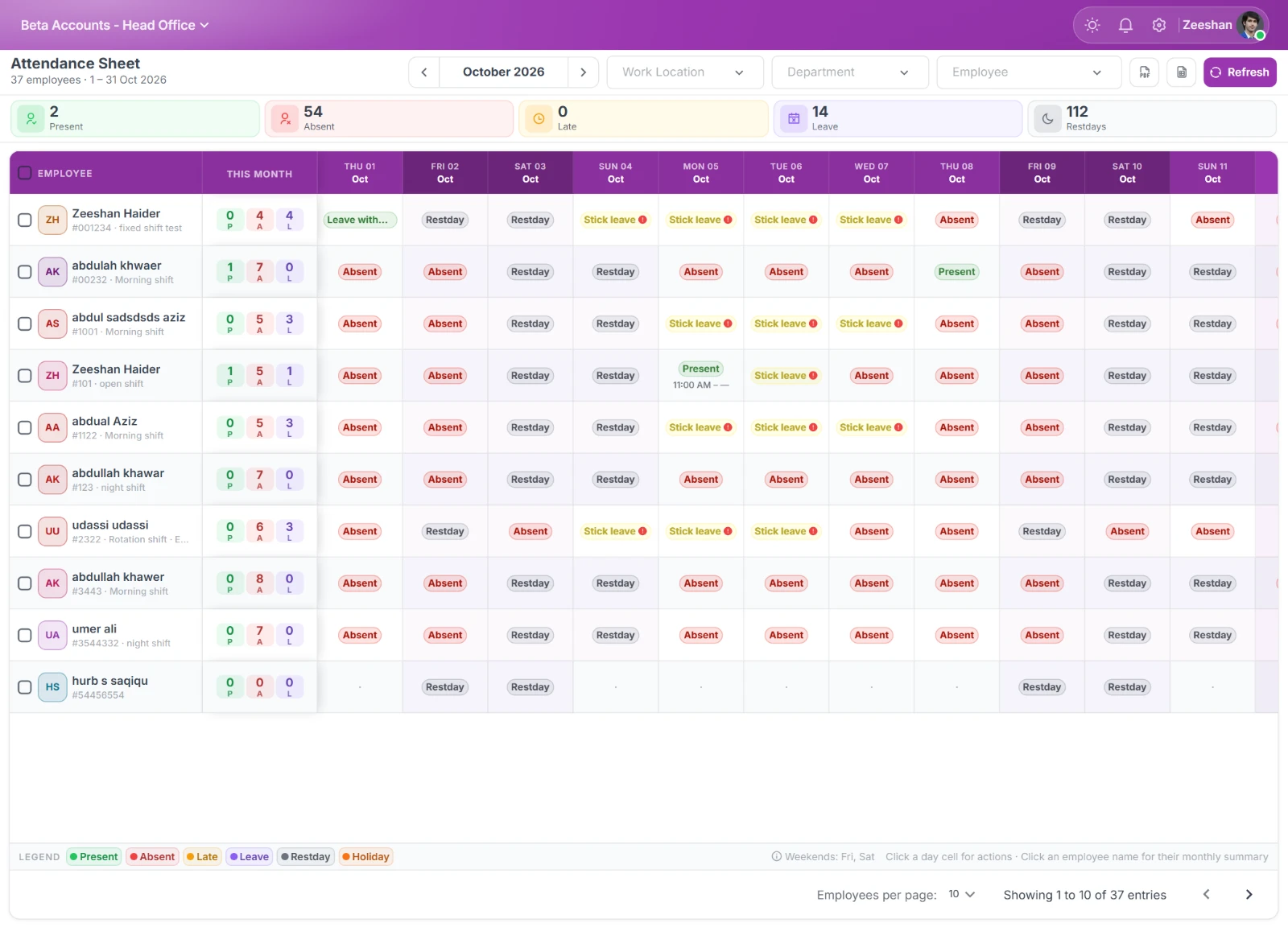Open the Work Location dropdown
The image size is (1288, 927).
coord(685,72)
